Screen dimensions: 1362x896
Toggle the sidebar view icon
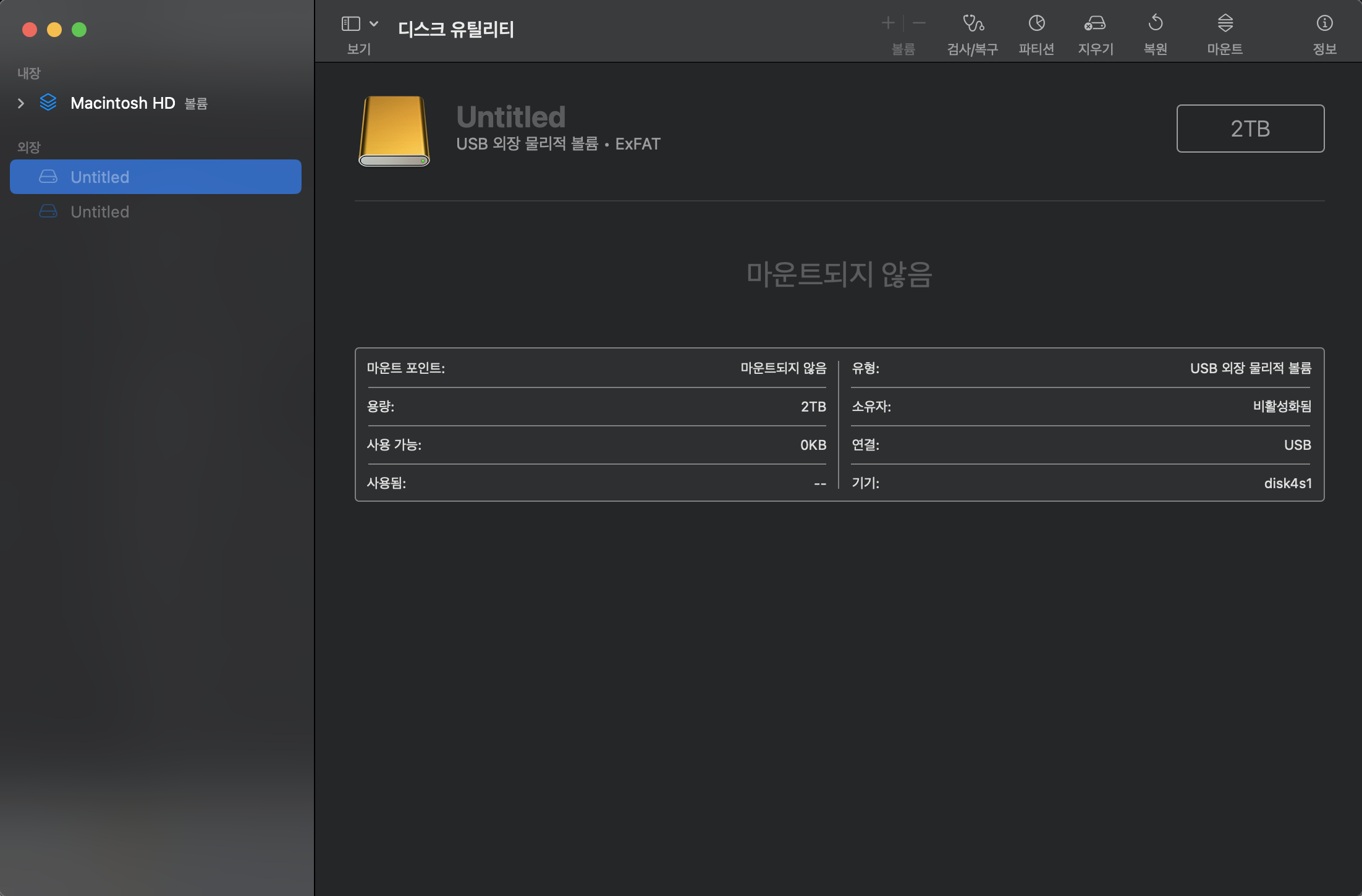(350, 23)
